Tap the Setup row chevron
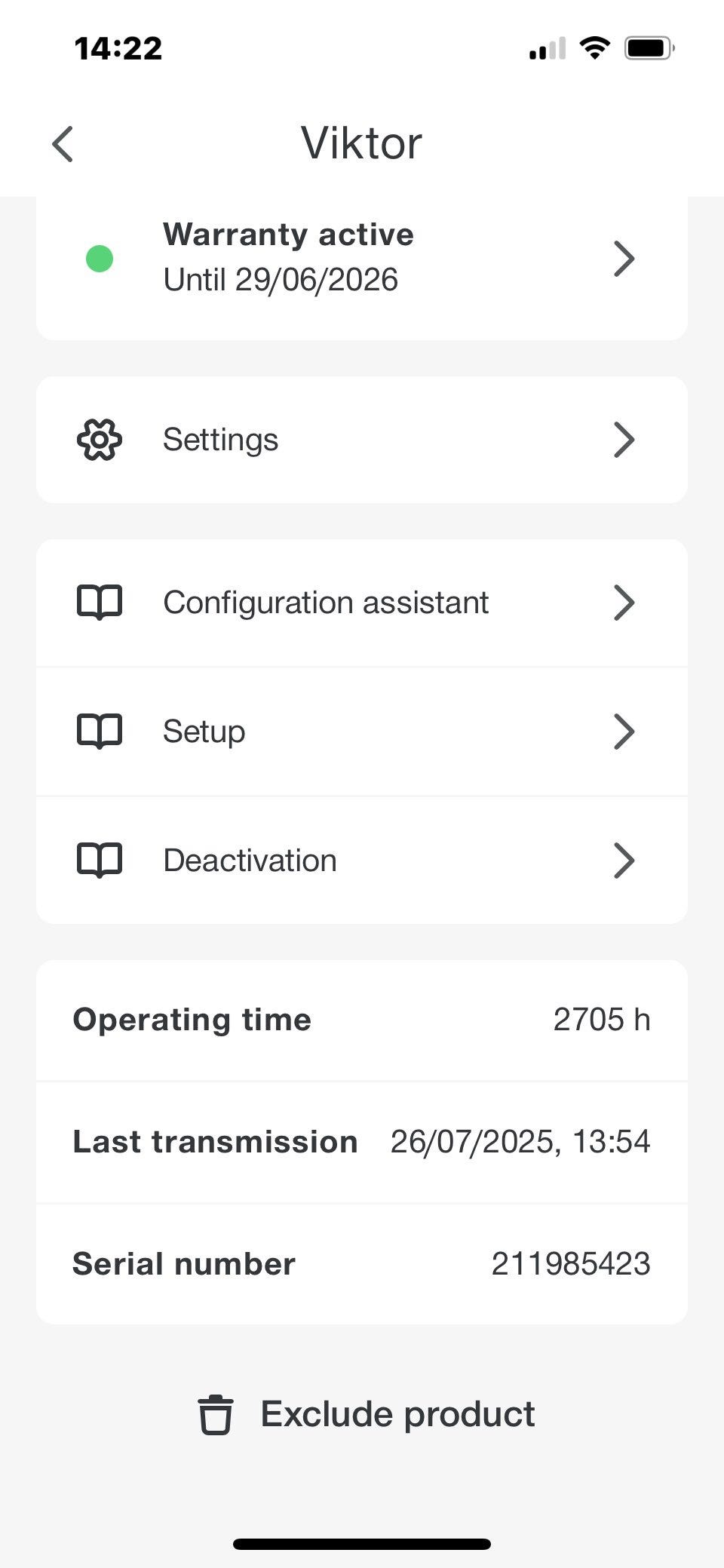Viewport: 724px width, 1568px height. pos(624,732)
